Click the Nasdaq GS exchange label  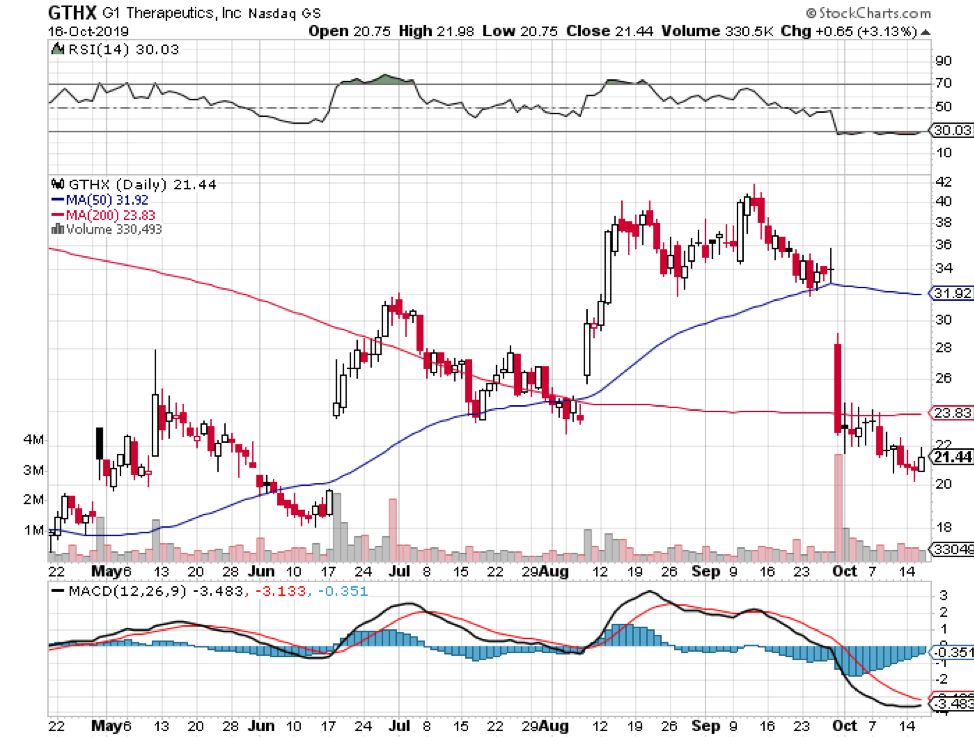[284, 13]
